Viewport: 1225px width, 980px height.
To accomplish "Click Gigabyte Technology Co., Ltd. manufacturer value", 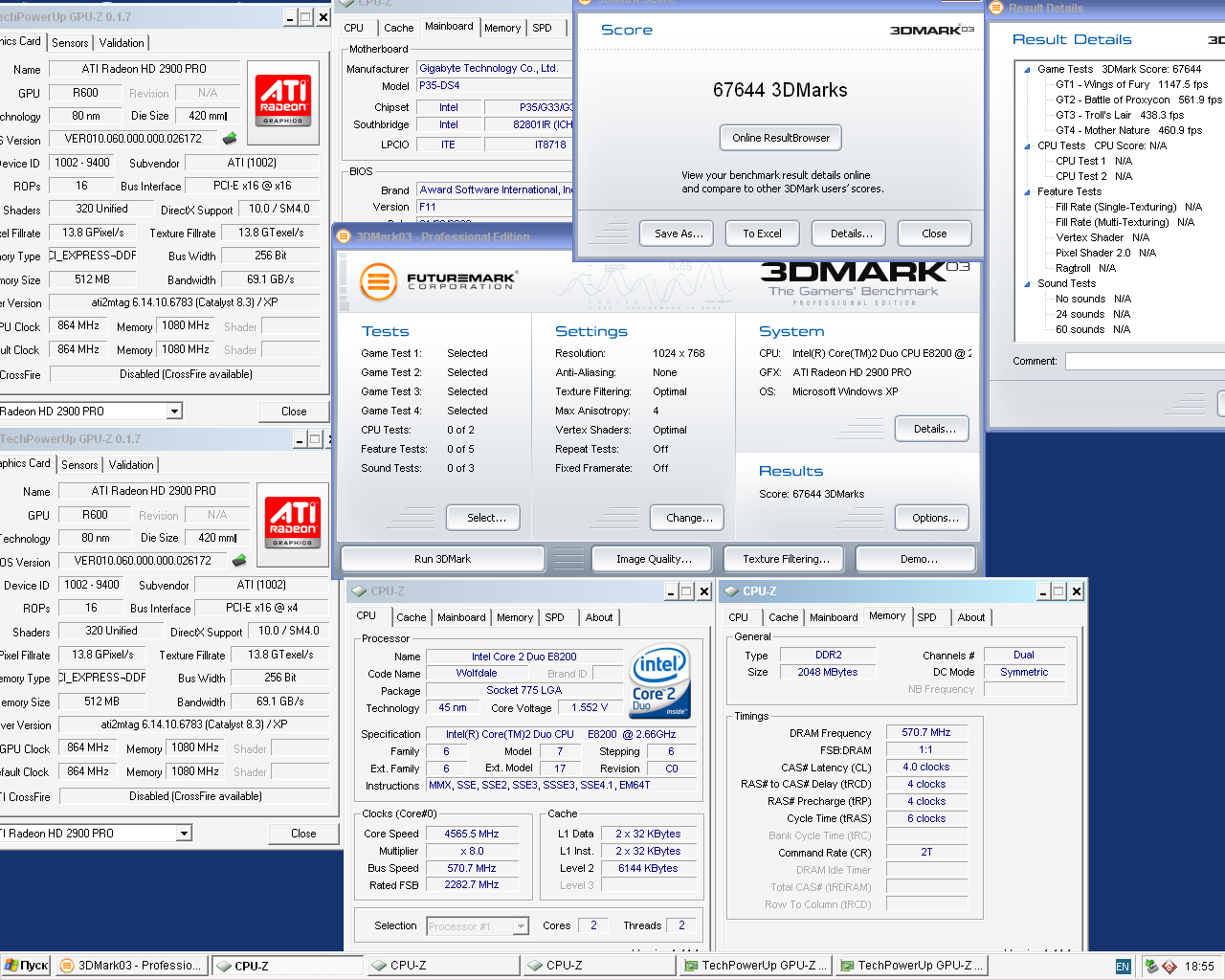I will click(495, 69).
